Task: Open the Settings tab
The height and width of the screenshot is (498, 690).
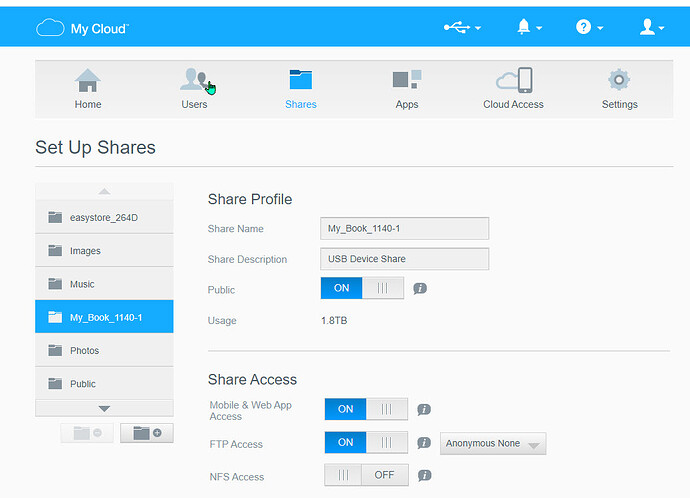Action: 620,89
